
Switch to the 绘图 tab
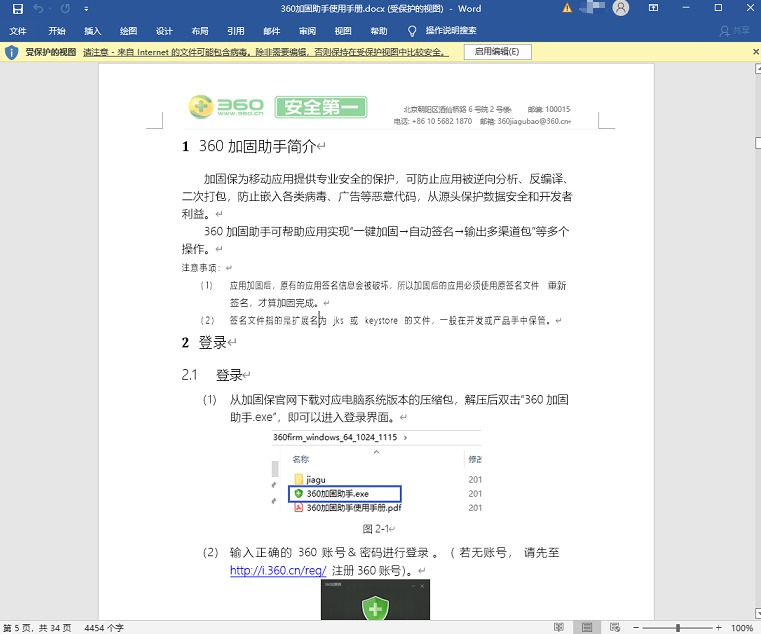[128, 31]
